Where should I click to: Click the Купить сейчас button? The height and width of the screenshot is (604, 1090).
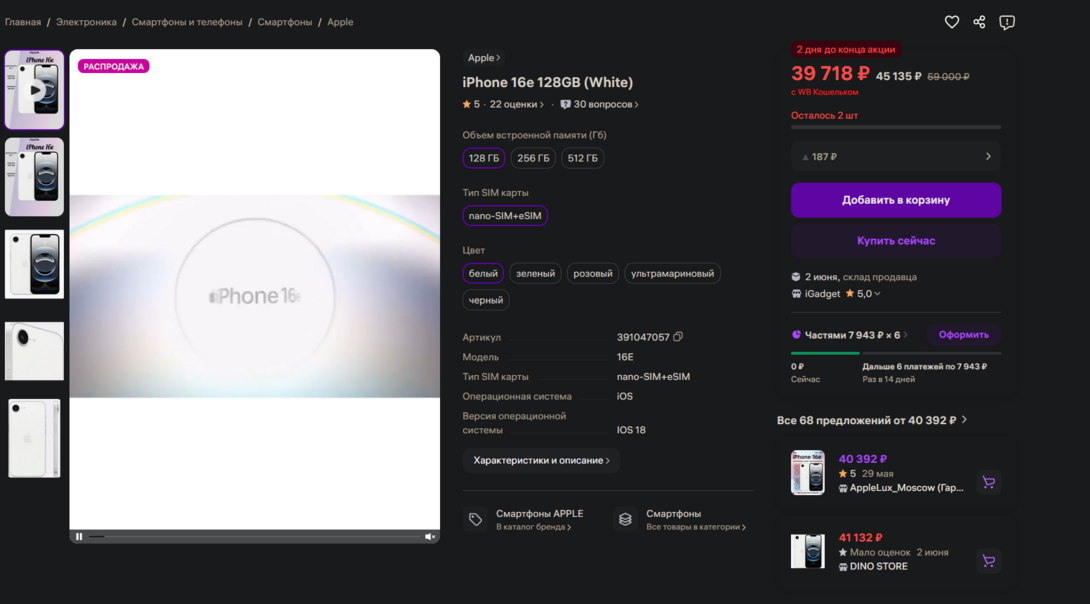click(x=895, y=241)
